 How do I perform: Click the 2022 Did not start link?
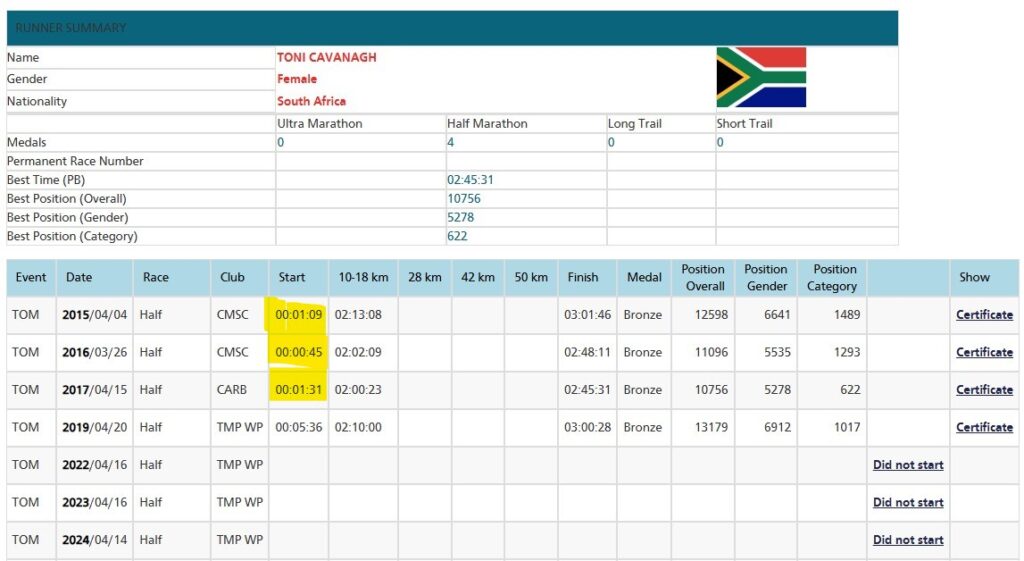click(x=908, y=465)
